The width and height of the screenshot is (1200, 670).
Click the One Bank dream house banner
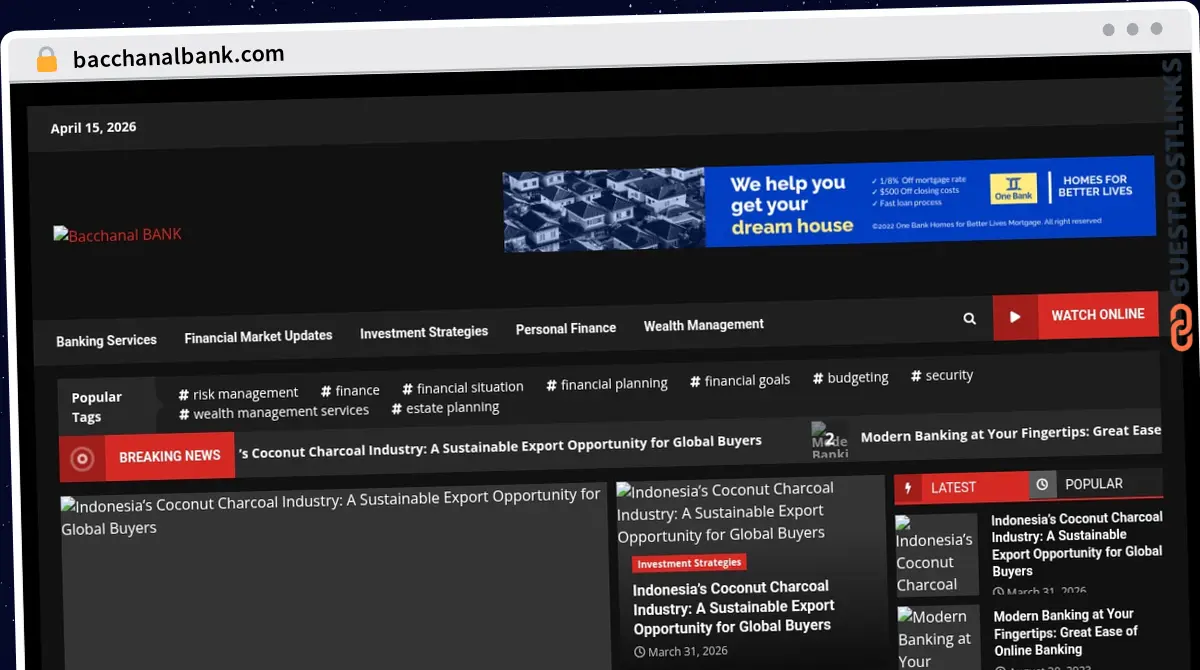coord(829,208)
